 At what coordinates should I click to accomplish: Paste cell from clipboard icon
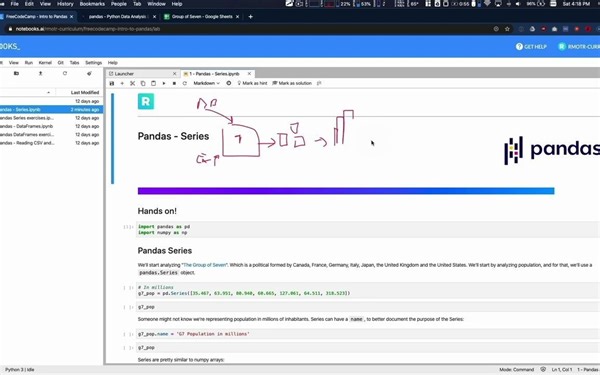(x=153, y=83)
